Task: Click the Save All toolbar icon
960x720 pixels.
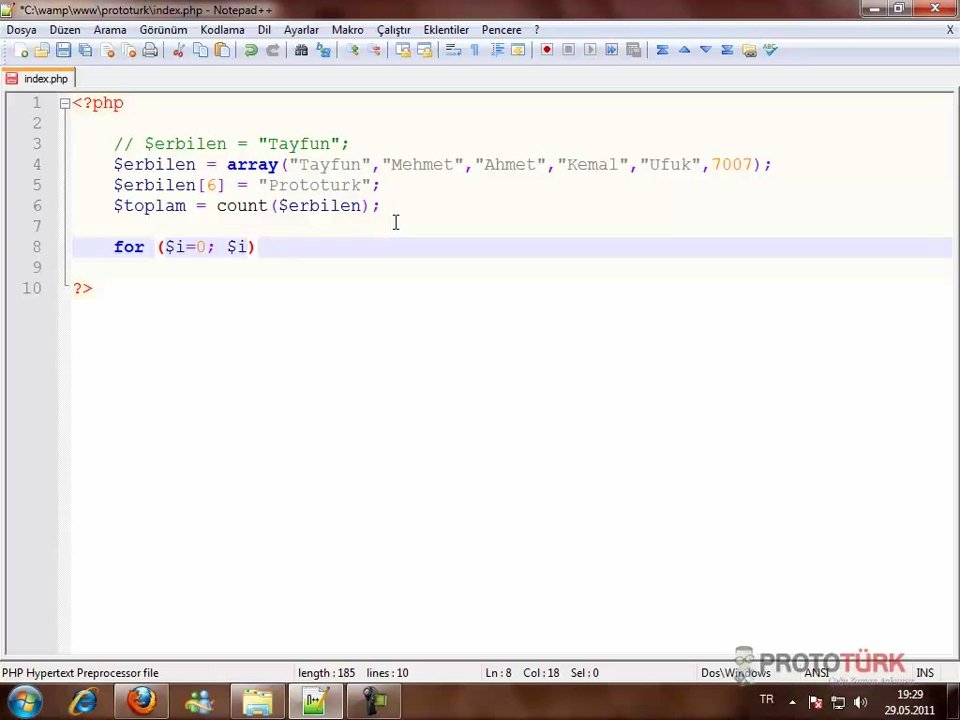Action: 86,50
